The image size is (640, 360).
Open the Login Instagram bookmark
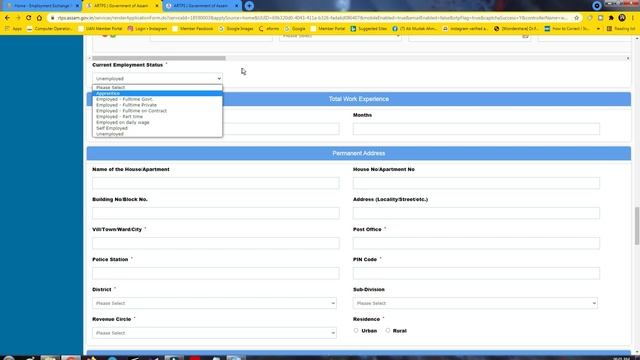pos(147,29)
